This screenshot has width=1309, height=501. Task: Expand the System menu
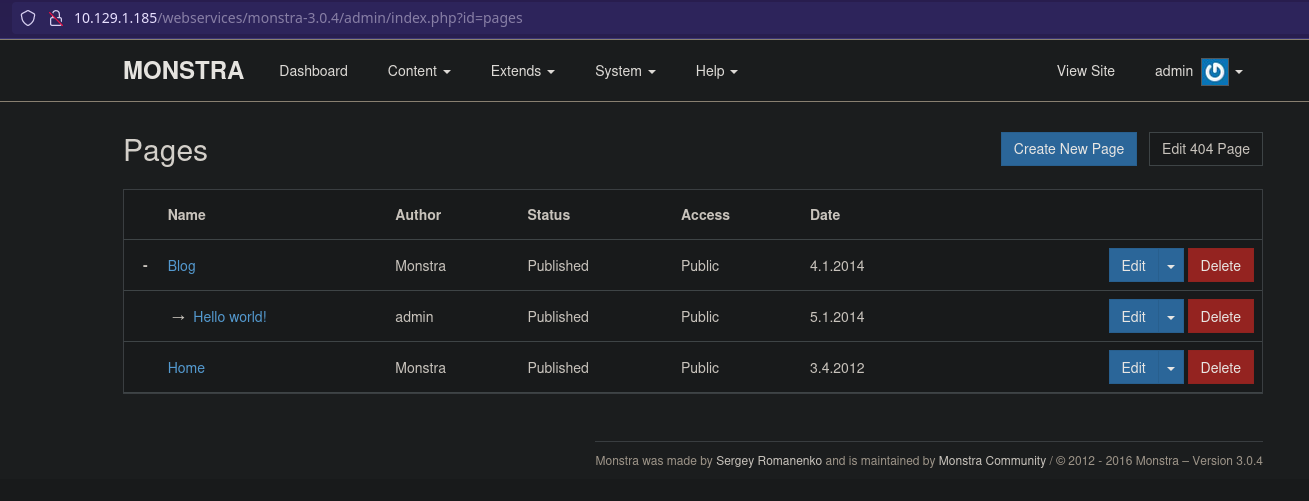click(625, 71)
